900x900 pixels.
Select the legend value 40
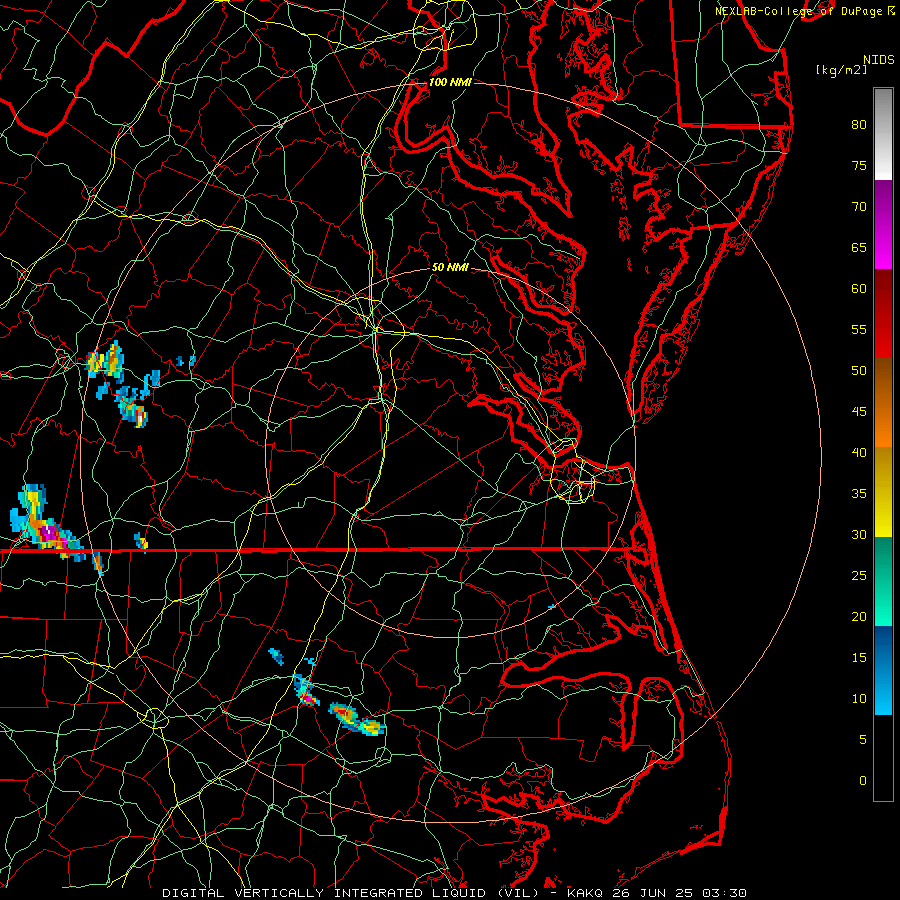coord(859,452)
